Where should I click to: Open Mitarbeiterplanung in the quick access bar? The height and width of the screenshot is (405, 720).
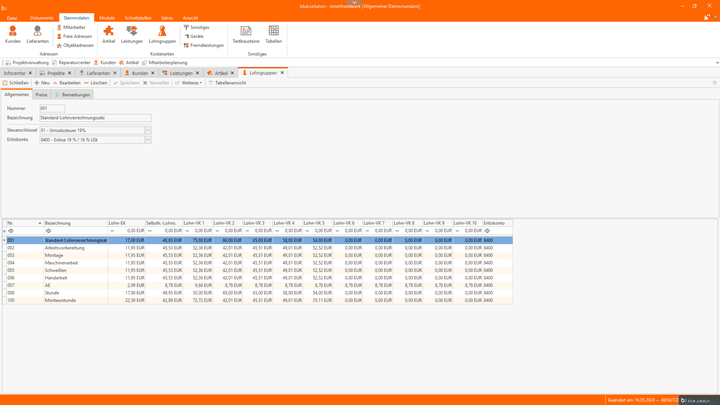click(x=166, y=63)
